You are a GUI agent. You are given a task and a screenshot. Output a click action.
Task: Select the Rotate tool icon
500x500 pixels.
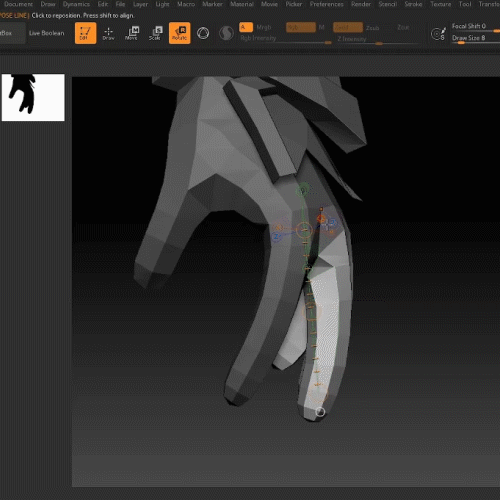180,33
